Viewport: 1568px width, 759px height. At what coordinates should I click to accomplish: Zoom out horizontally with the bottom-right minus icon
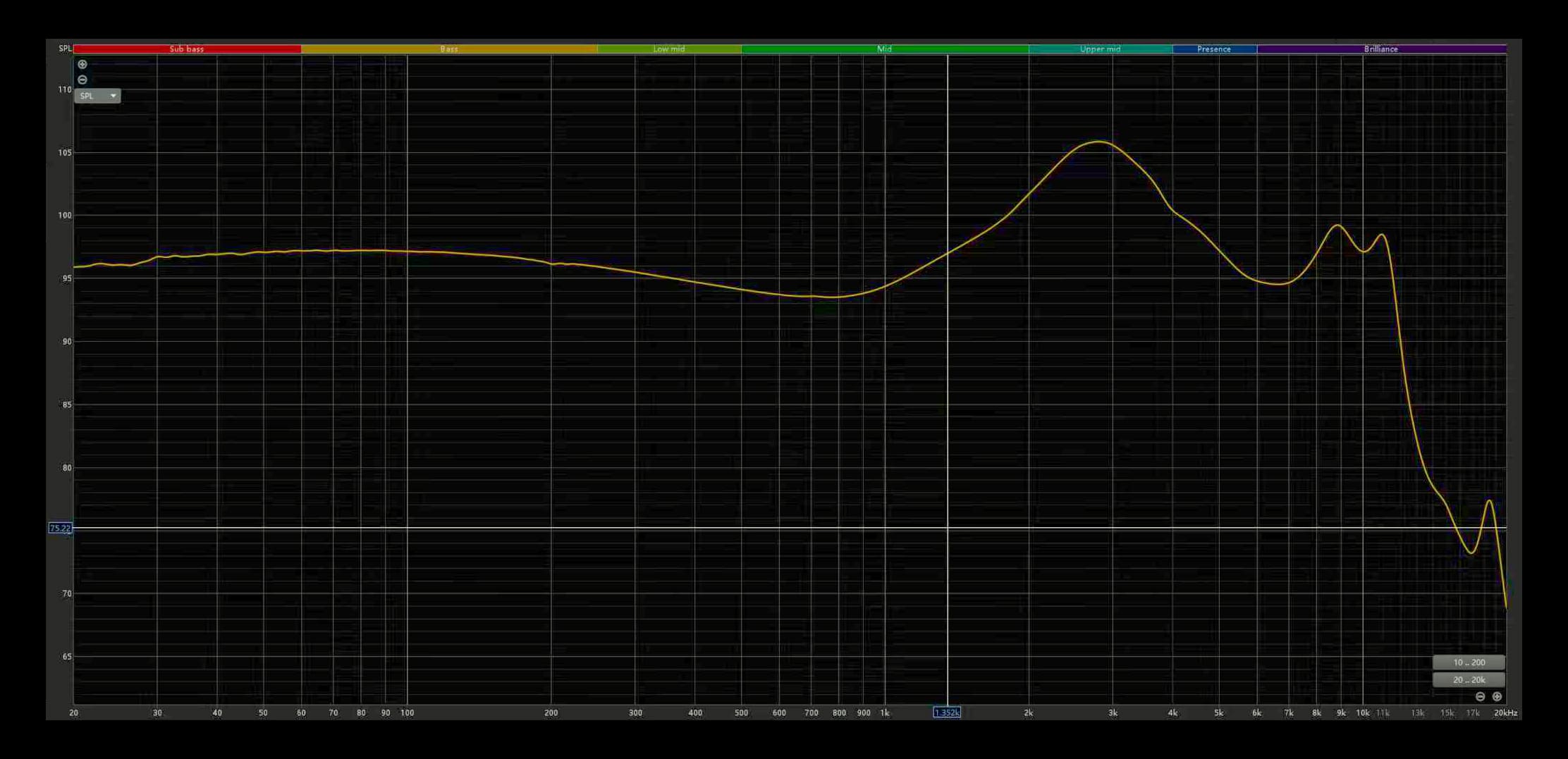coord(1481,696)
